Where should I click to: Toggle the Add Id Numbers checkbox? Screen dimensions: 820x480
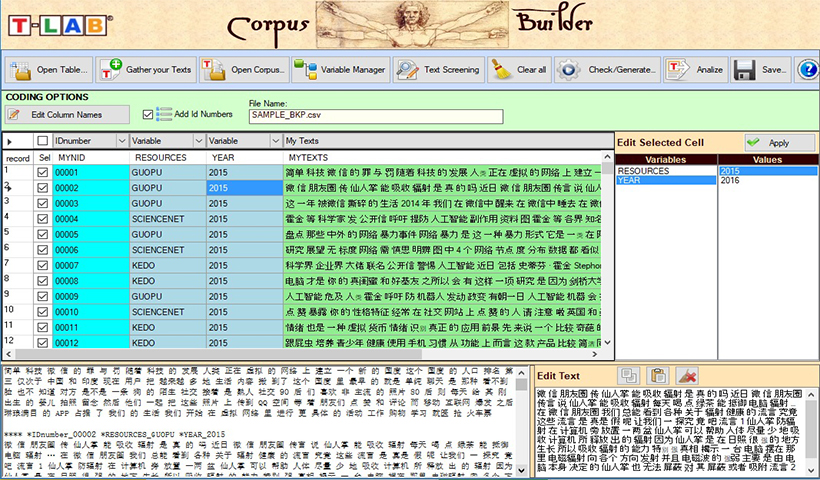[x=148, y=114]
